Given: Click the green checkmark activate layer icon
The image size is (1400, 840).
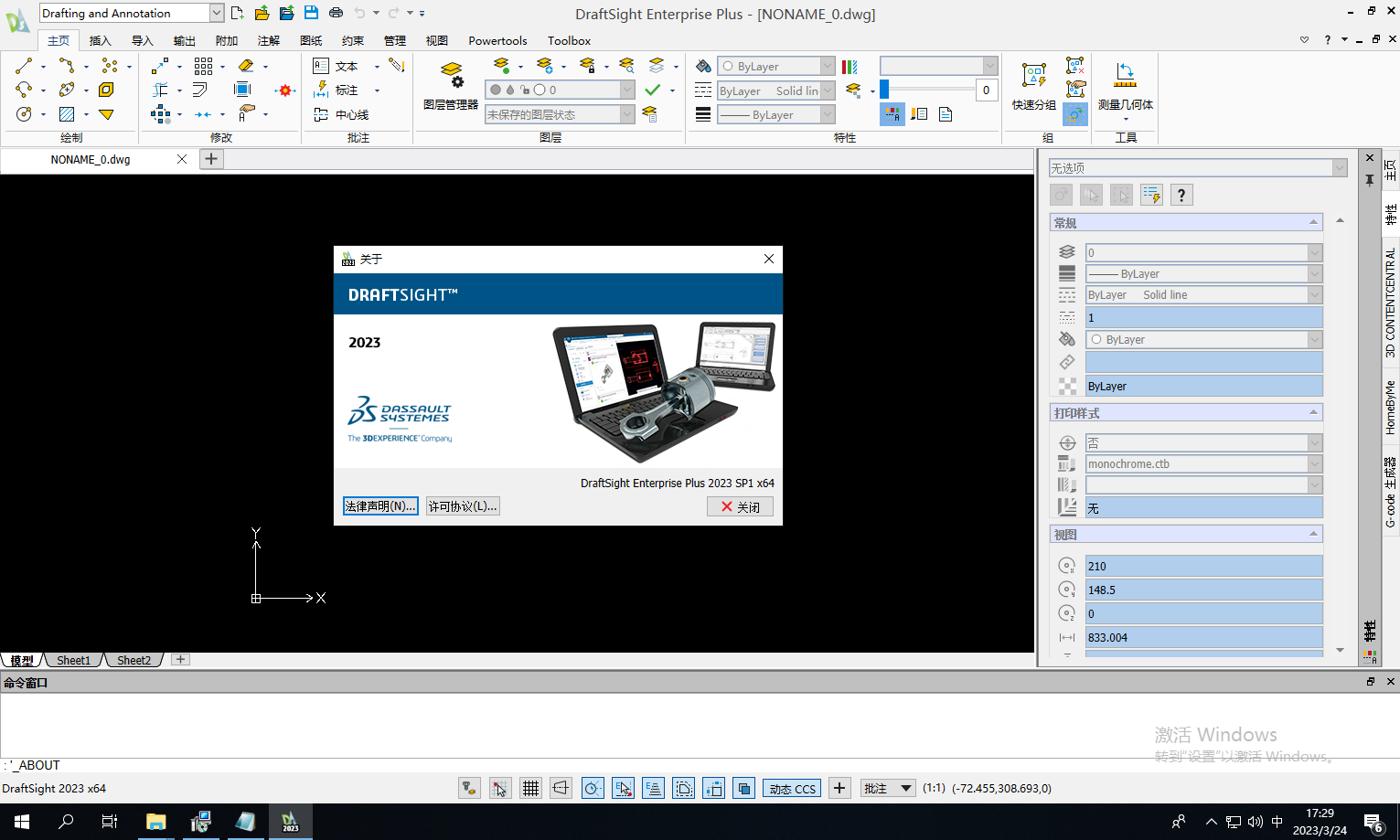Looking at the screenshot, I should [652, 90].
